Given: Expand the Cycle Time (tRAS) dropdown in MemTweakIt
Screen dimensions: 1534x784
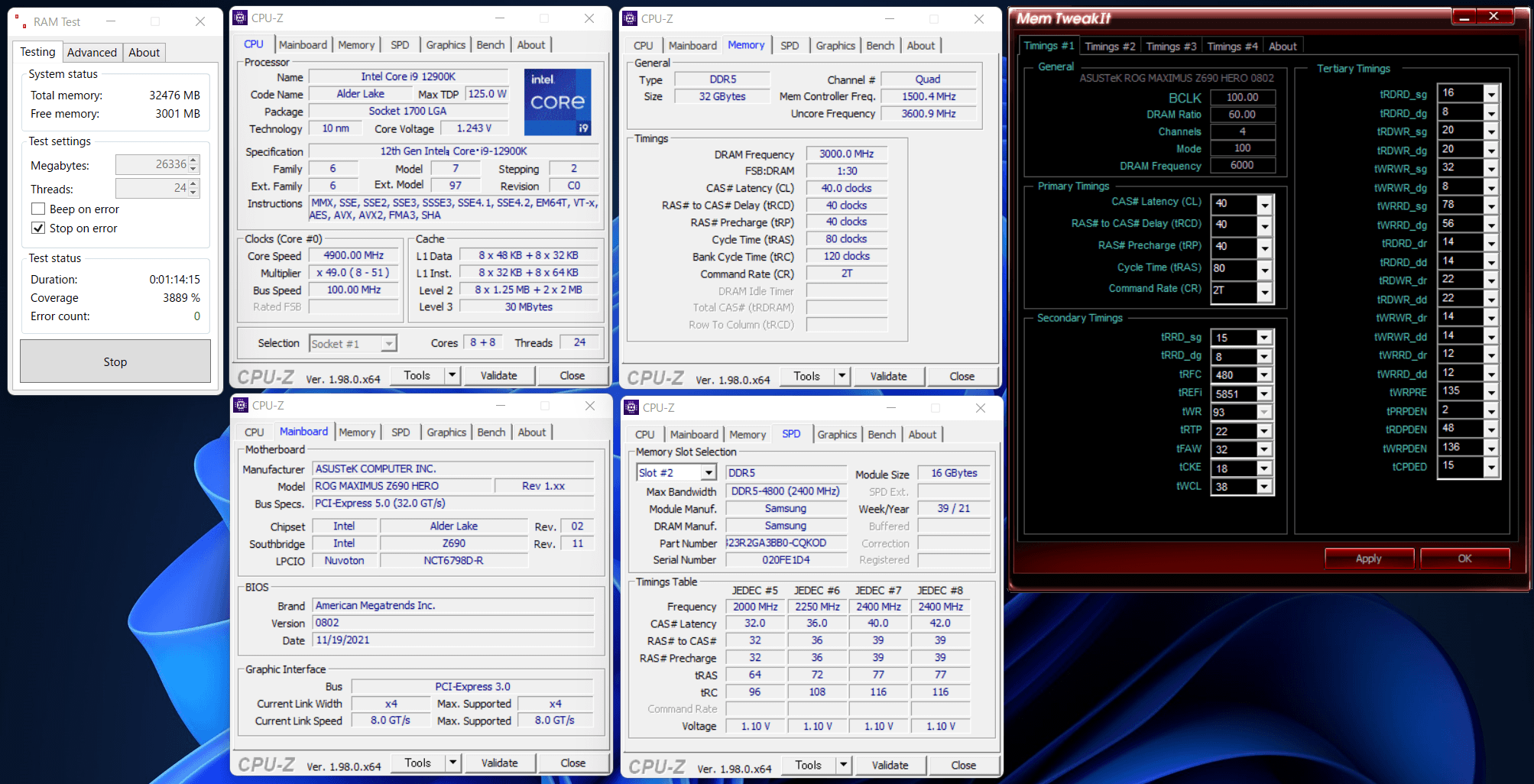Looking at the screenshot, I should click(x=1265, y=270).
